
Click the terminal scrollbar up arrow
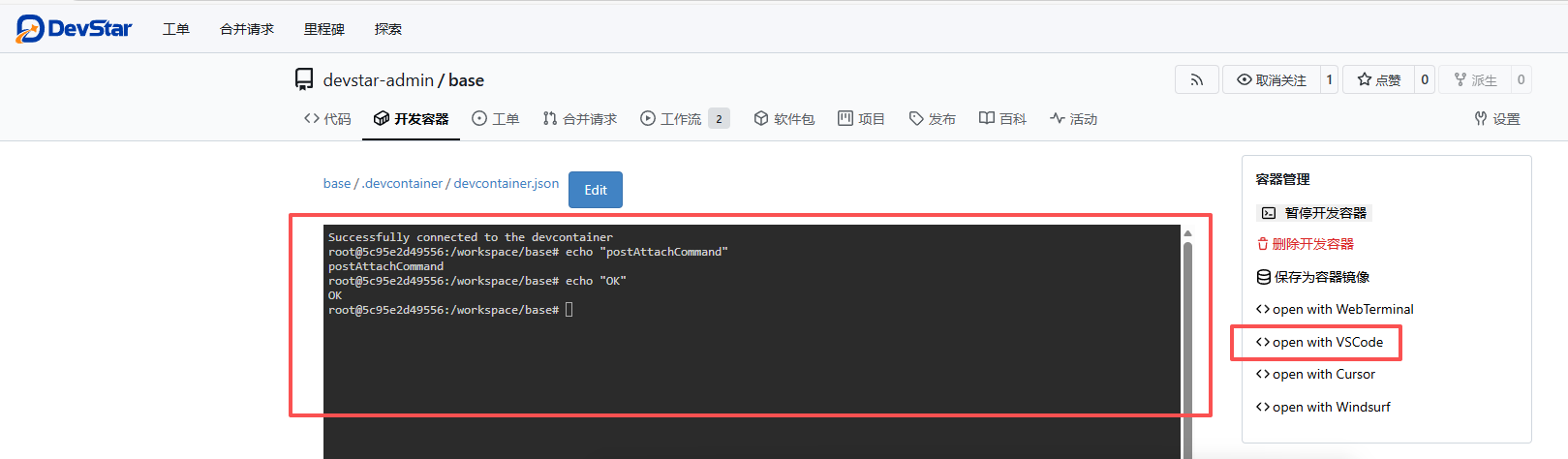(x=1187, y=233)
